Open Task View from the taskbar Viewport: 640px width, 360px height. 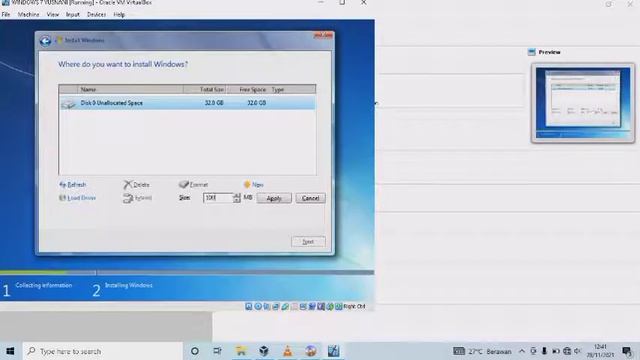[x=217, y=351]
